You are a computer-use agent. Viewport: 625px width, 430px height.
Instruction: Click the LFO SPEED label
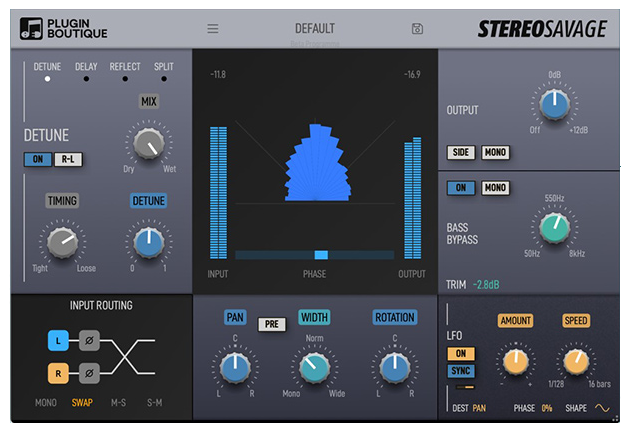[576, 320]
